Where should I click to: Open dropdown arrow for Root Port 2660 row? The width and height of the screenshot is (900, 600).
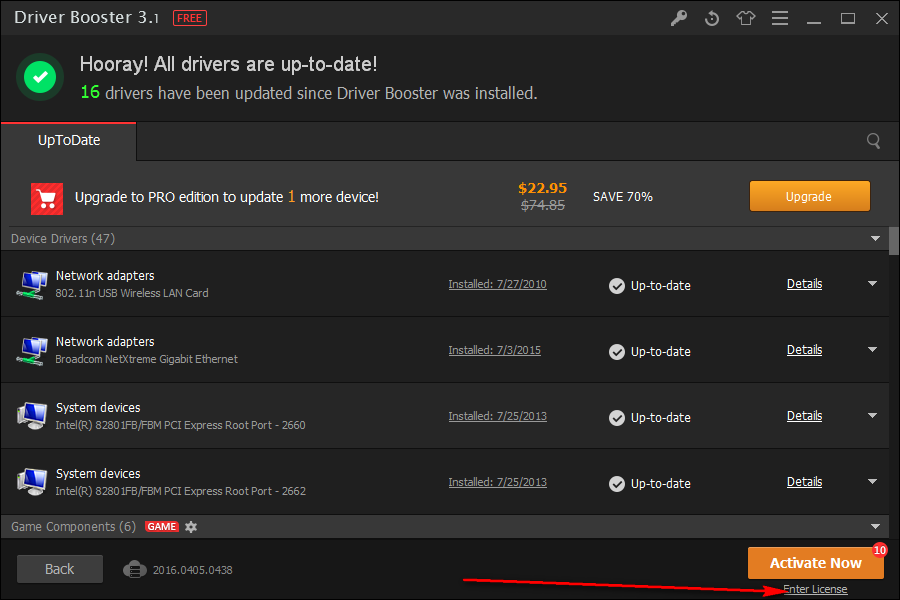coord(872,416)
